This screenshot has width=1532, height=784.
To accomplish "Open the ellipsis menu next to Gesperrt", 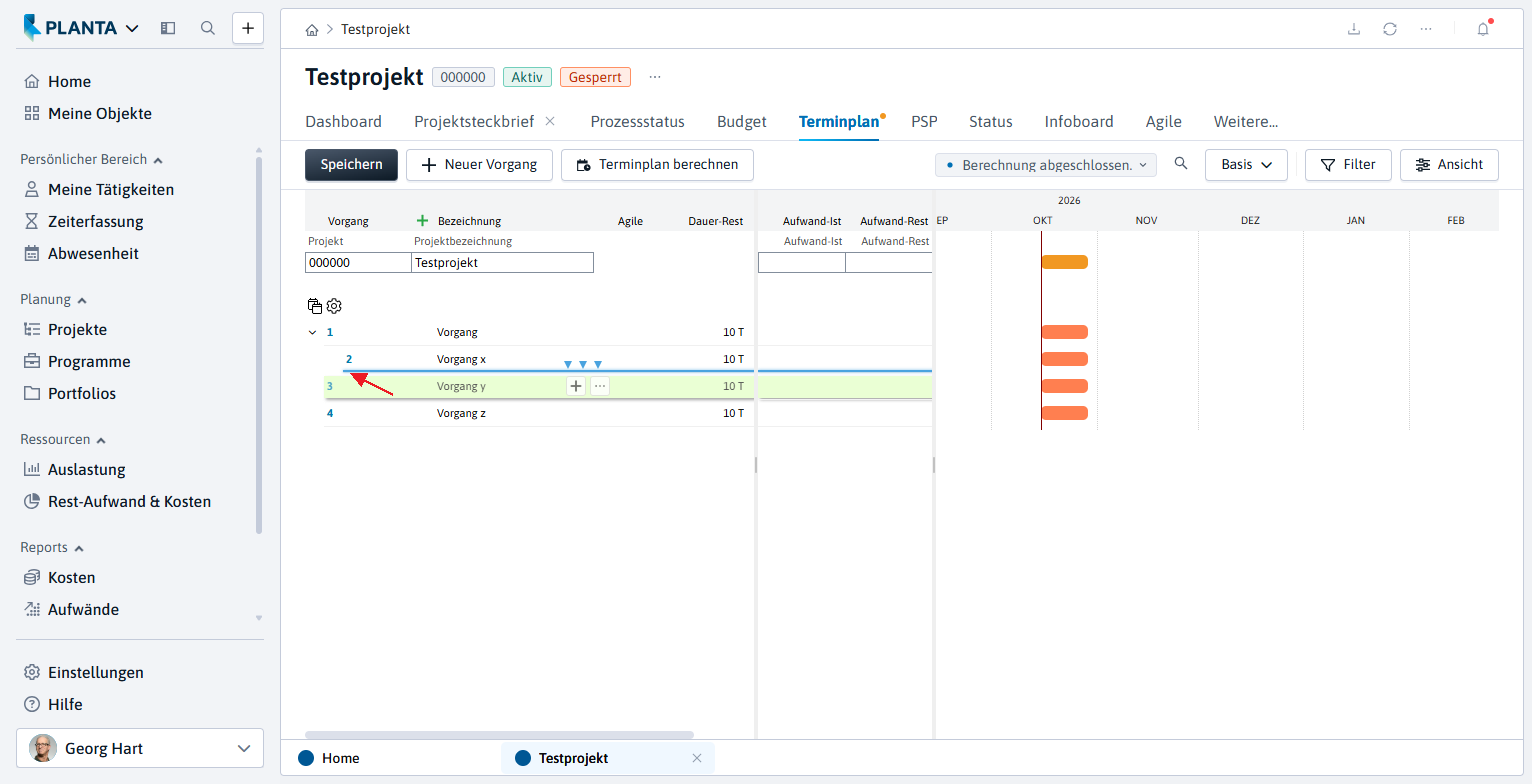I will point(655,77).
